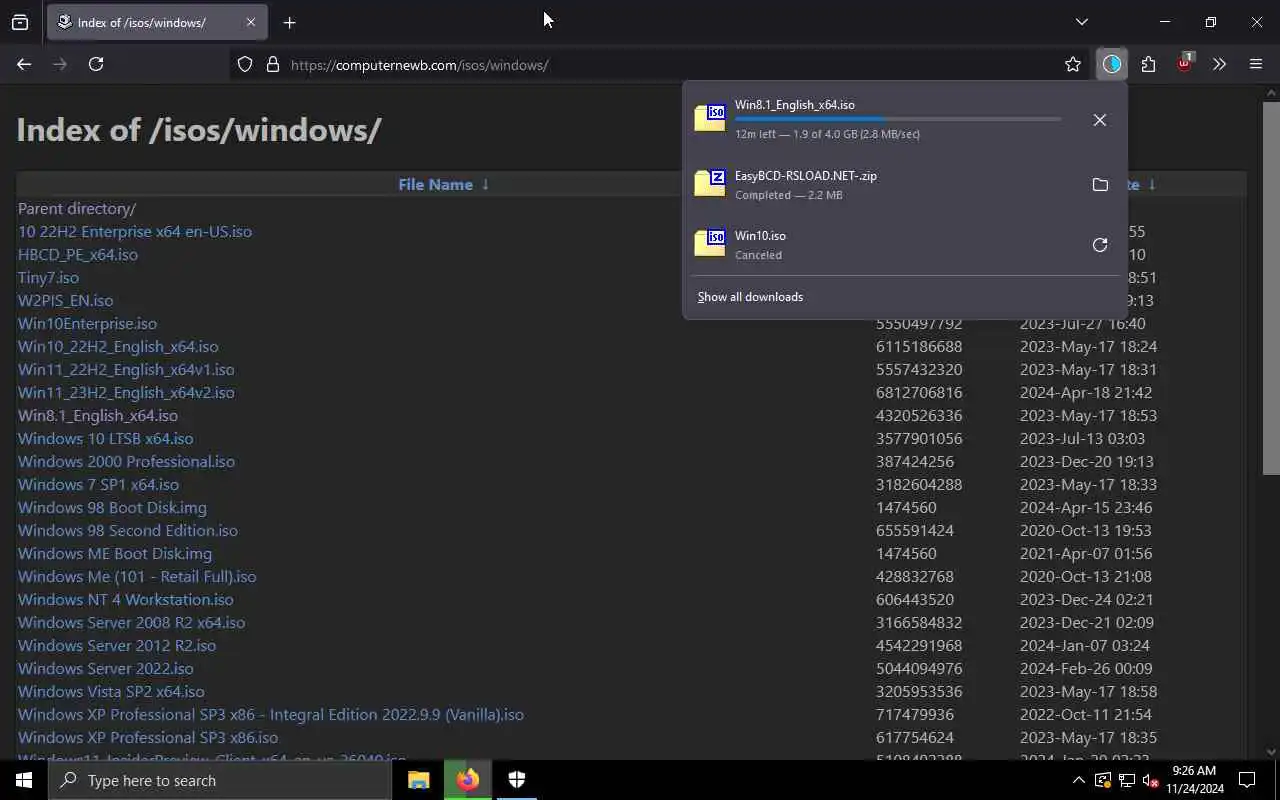Download HBCD_PE_x64.iso file
1280x800 pixels.
78,254
